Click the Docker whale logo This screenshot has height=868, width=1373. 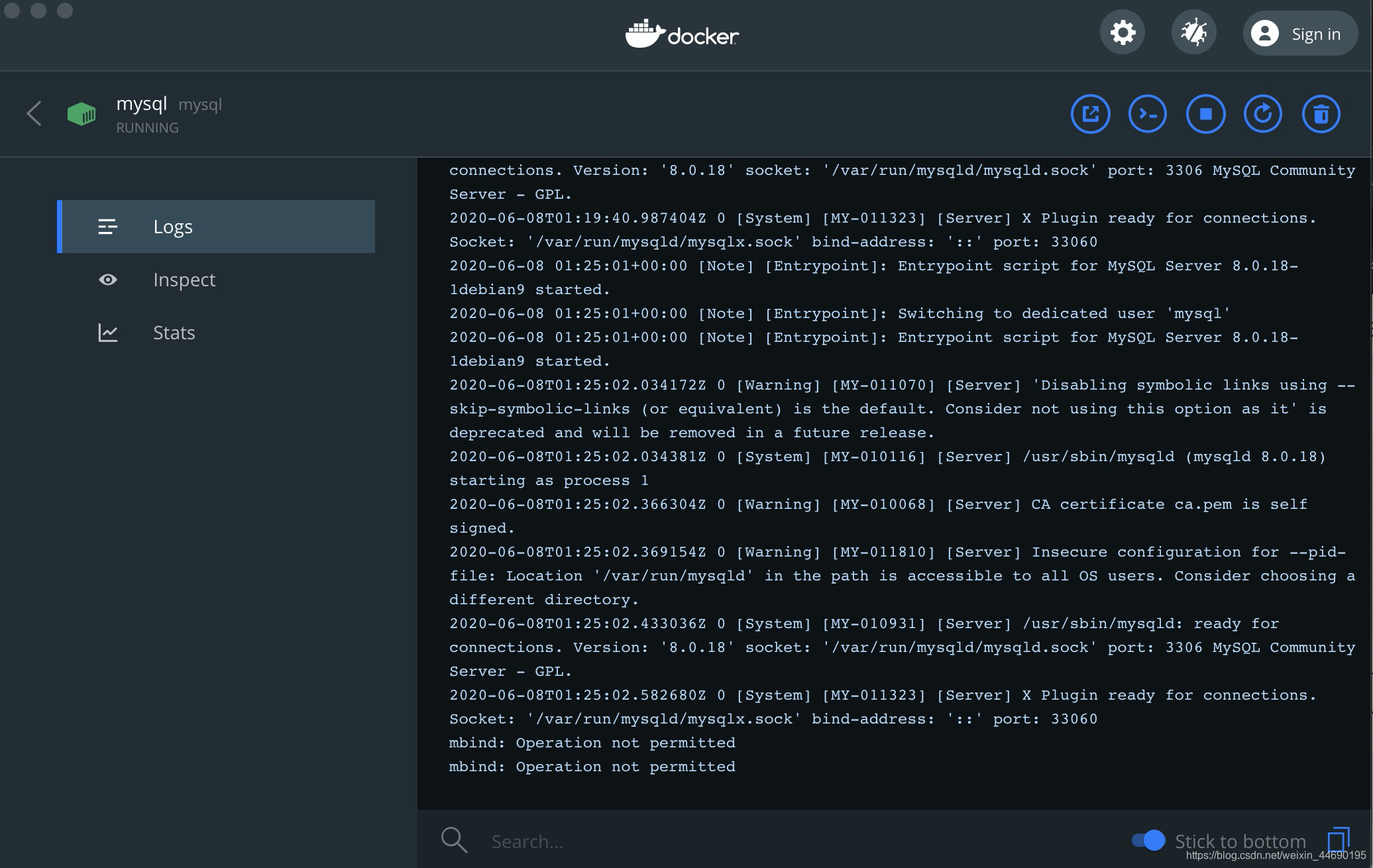[x=682, y=34]
